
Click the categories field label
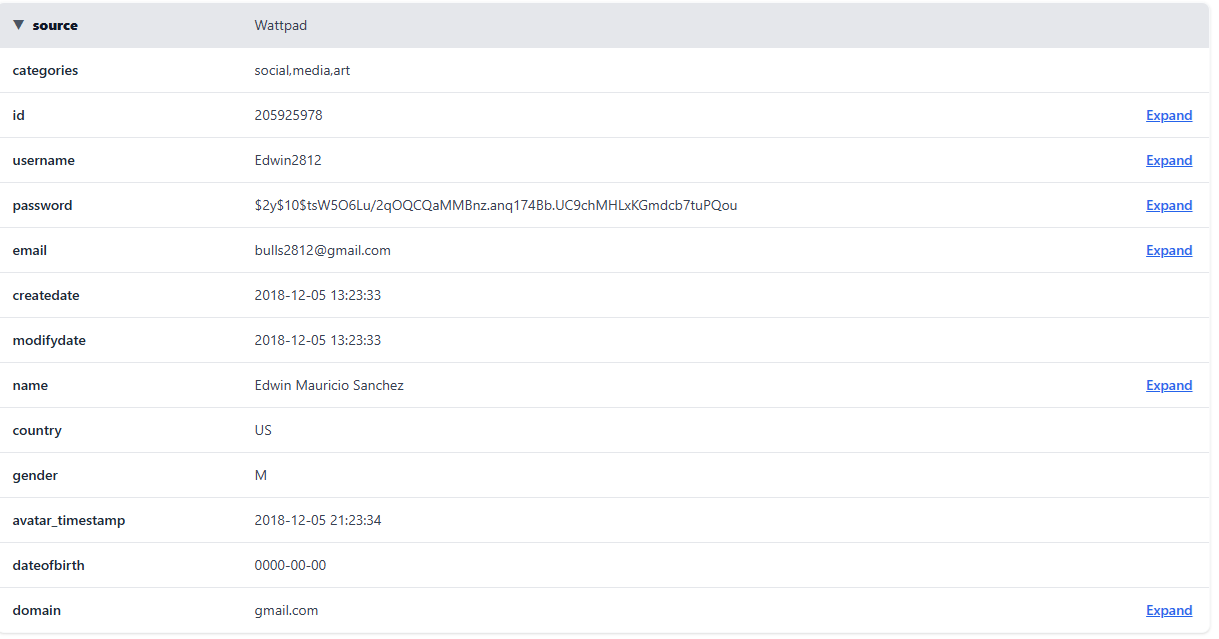[x=45, y=70]
